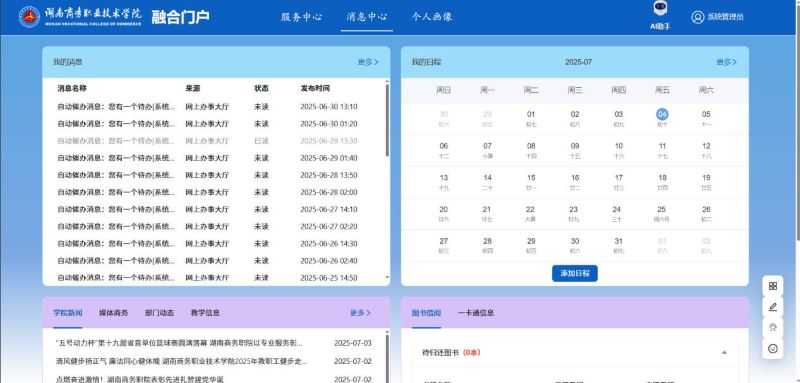800x383 pixels.
Task: Expand 更多 in the news panel
Action: pos(360,313)
